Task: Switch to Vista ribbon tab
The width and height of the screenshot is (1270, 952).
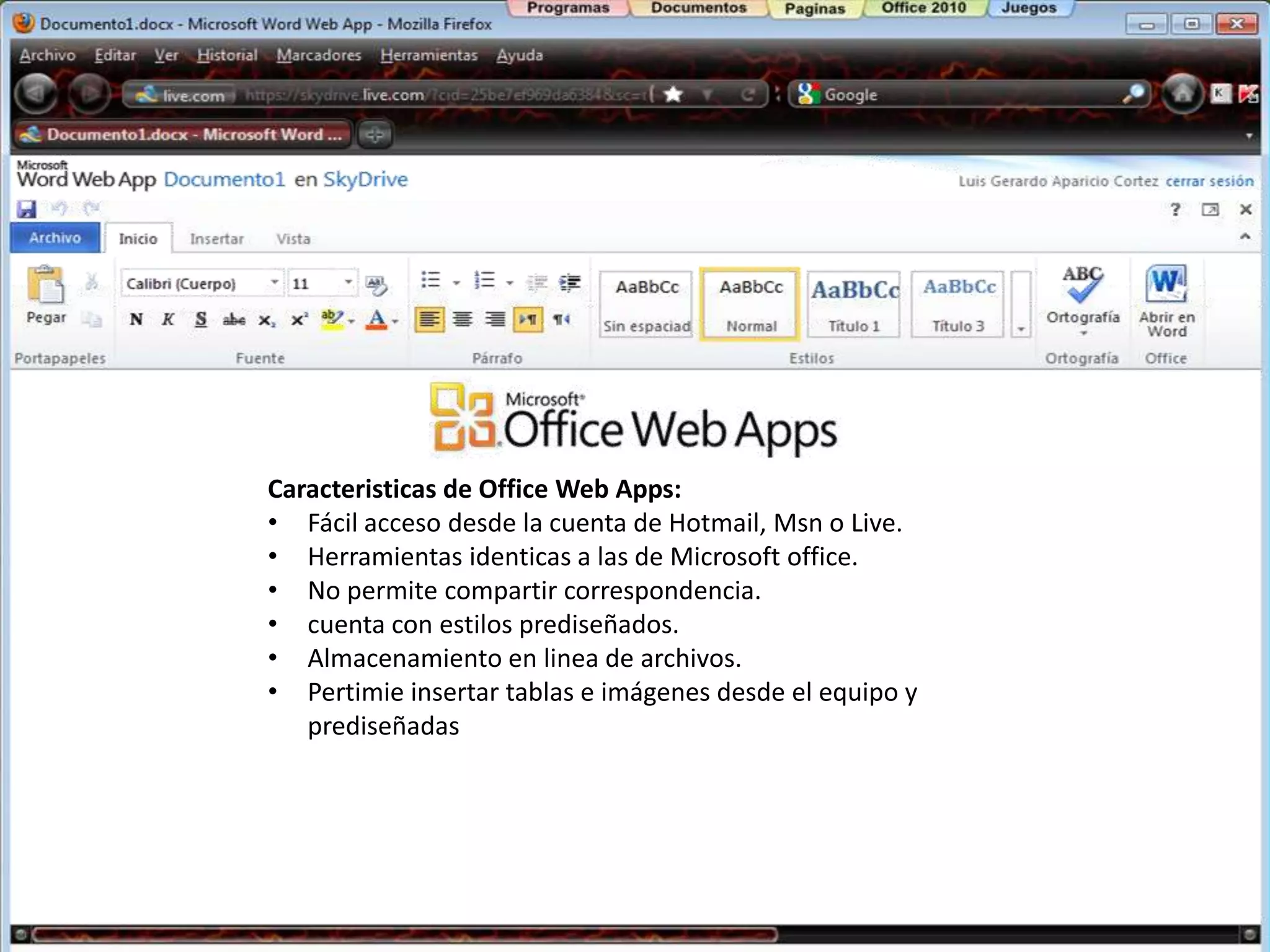Action: [293, 239]
